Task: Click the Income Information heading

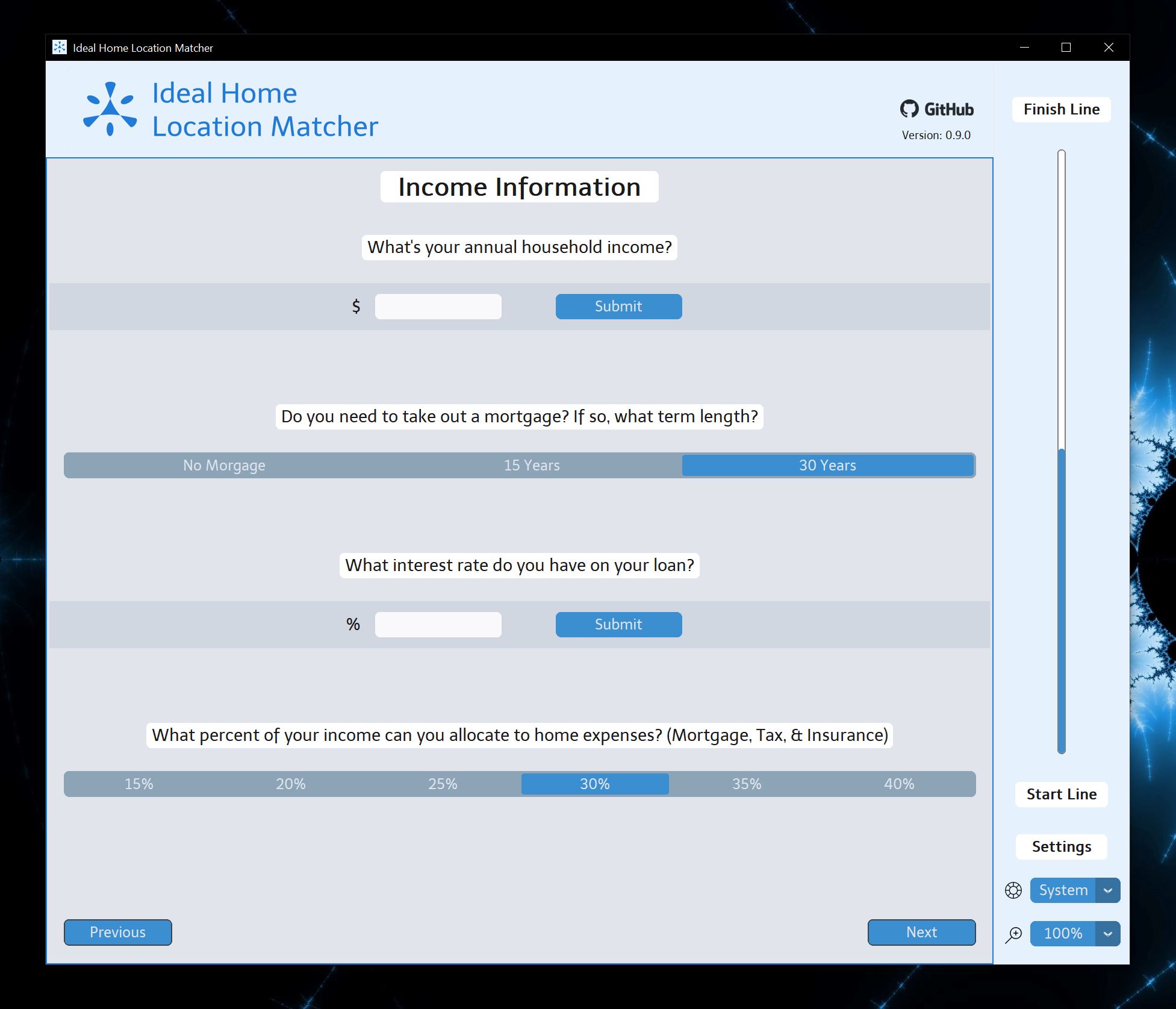Action: point(520,187)
